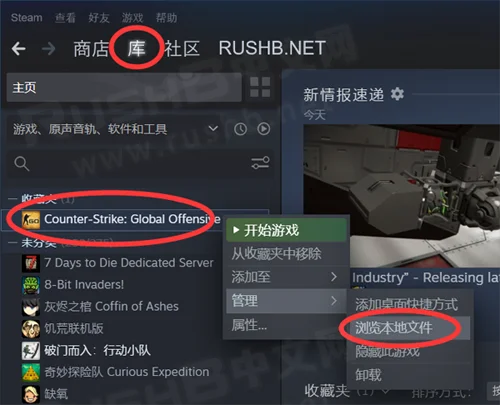
Task: Expand 游戏、原声音轨、软件和工具 filter dropdown
Action: click(213, 128)
